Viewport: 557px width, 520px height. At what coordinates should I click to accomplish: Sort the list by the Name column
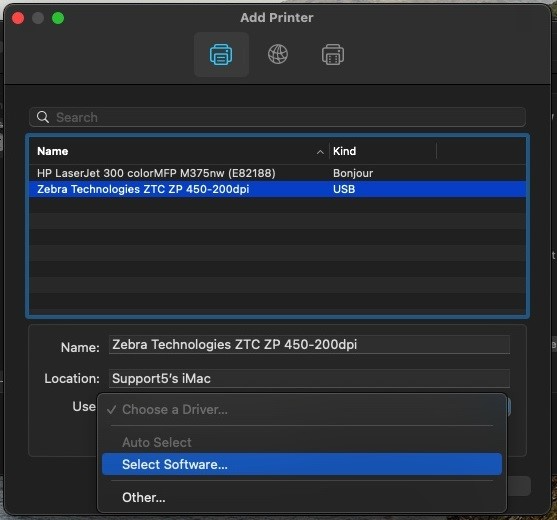tap(53, 151)
